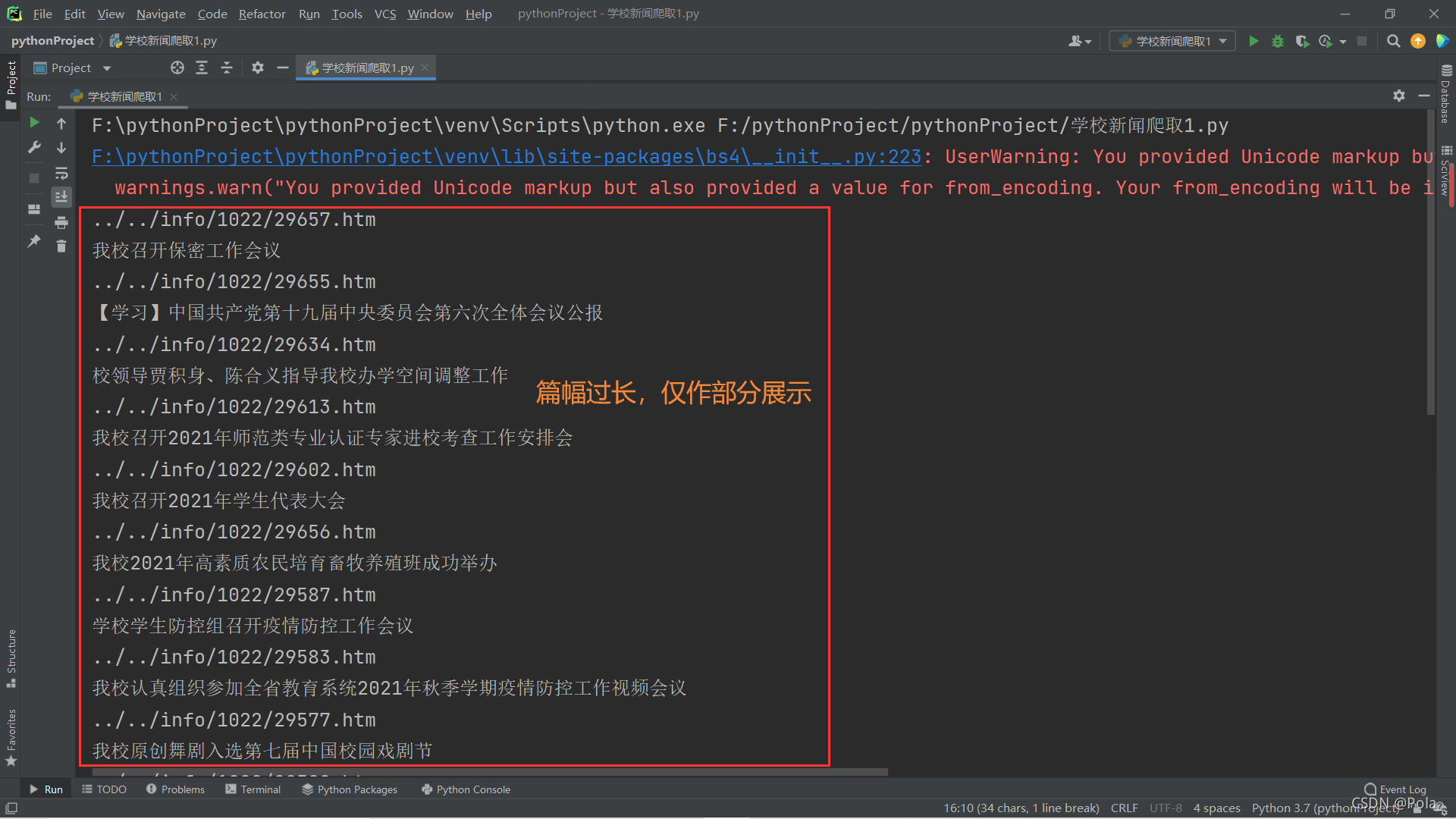Run with coverage icon in toolbar
This screenshot has width=1456, height=819.
coord(1301,42)
